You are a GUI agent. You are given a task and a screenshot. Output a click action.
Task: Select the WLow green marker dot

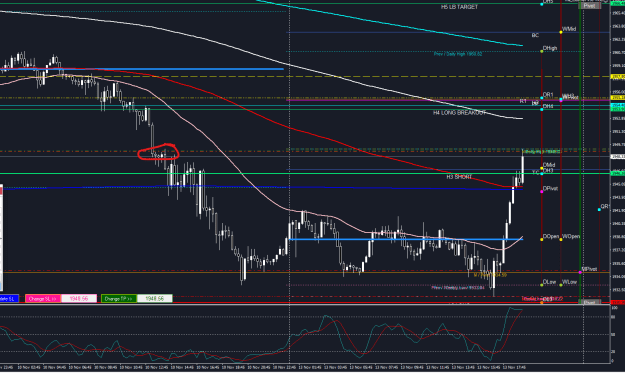point(561,285)
